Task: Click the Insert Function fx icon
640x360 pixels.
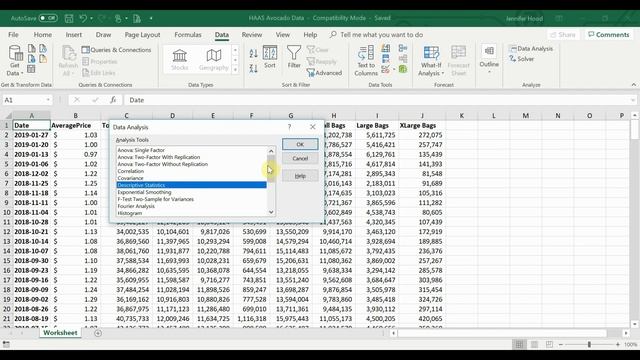Action: [x=113, y=100]
